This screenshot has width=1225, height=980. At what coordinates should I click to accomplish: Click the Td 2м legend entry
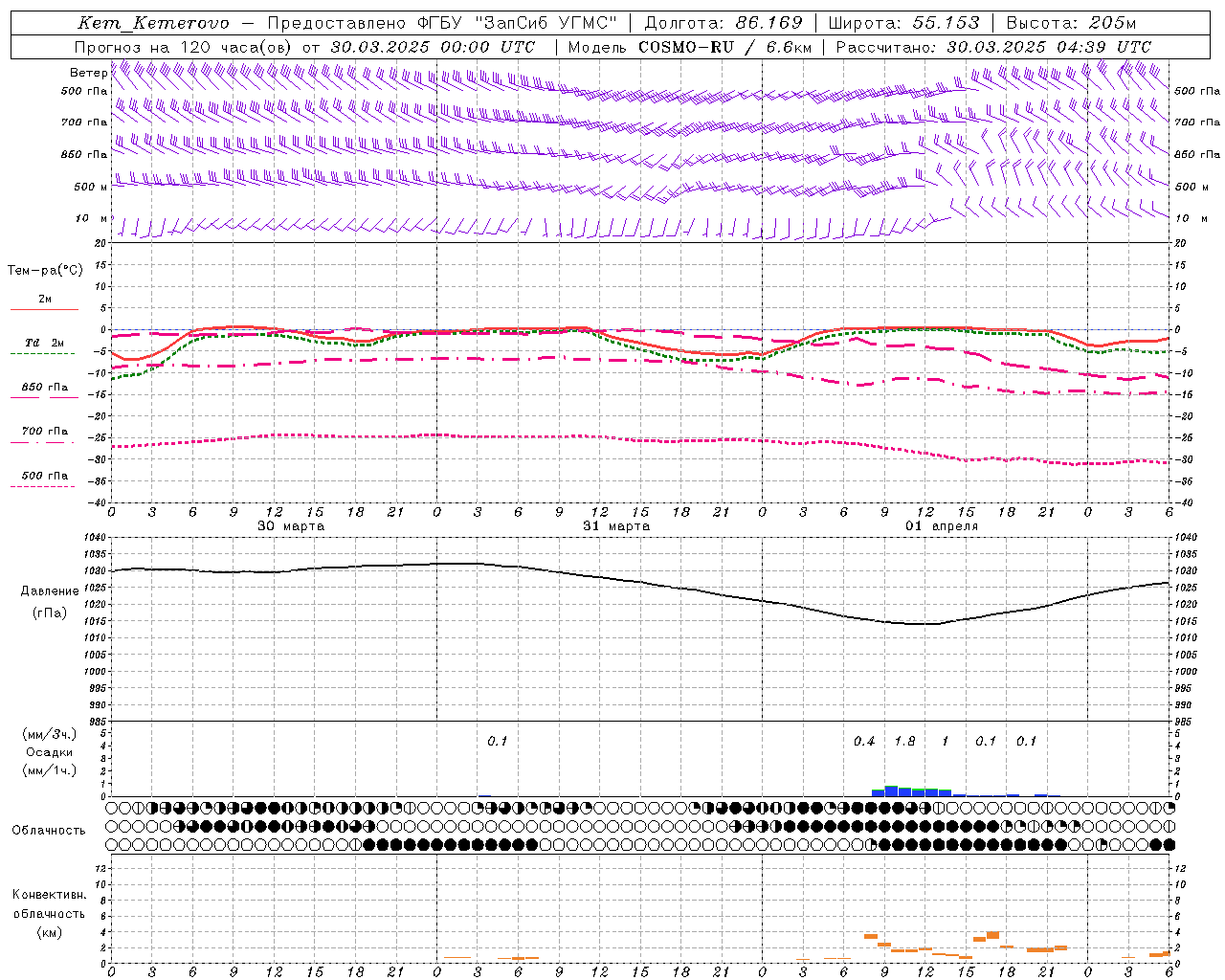pos(44,343)
